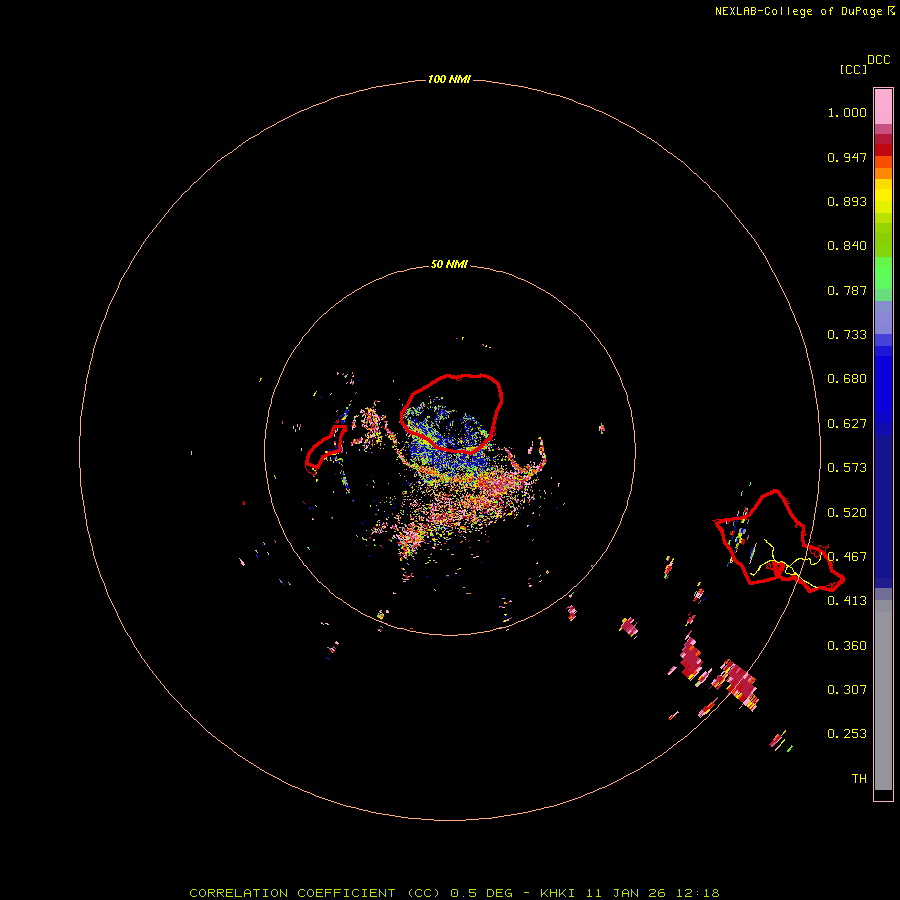Click the 0.947 legend value

pyautogui.click(x=847, y=157)
